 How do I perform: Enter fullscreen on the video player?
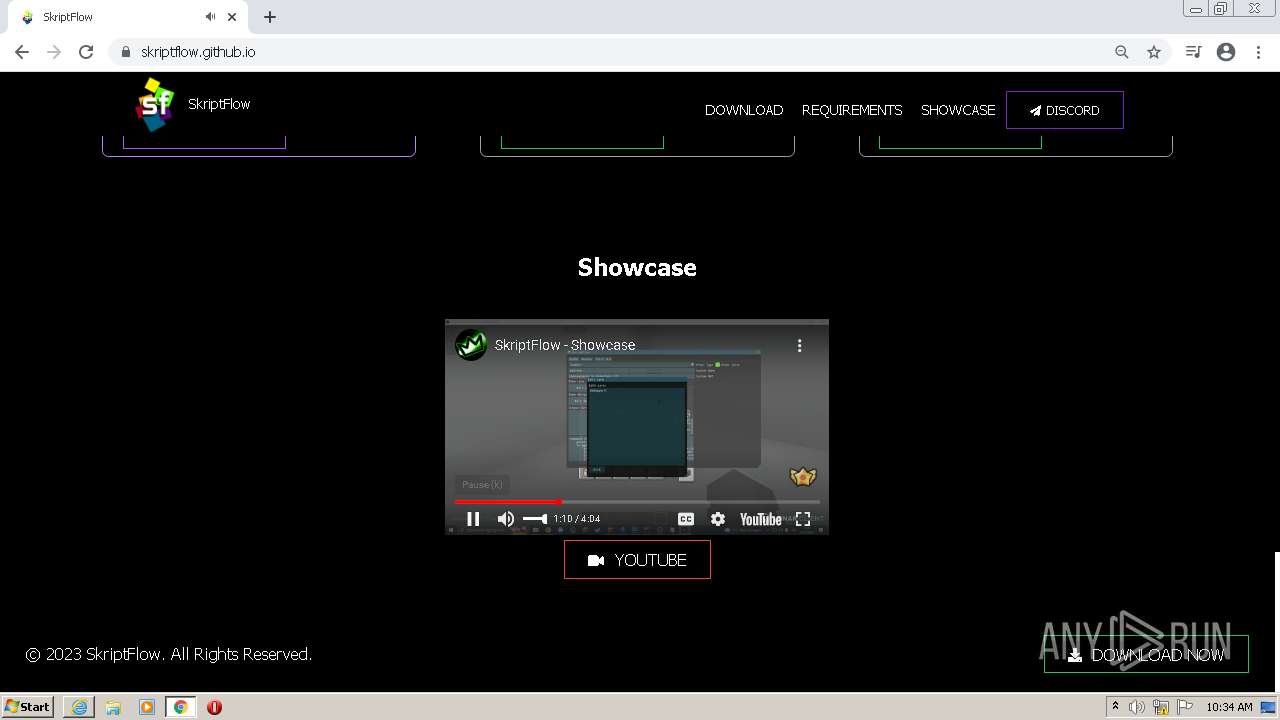point(803,519)
